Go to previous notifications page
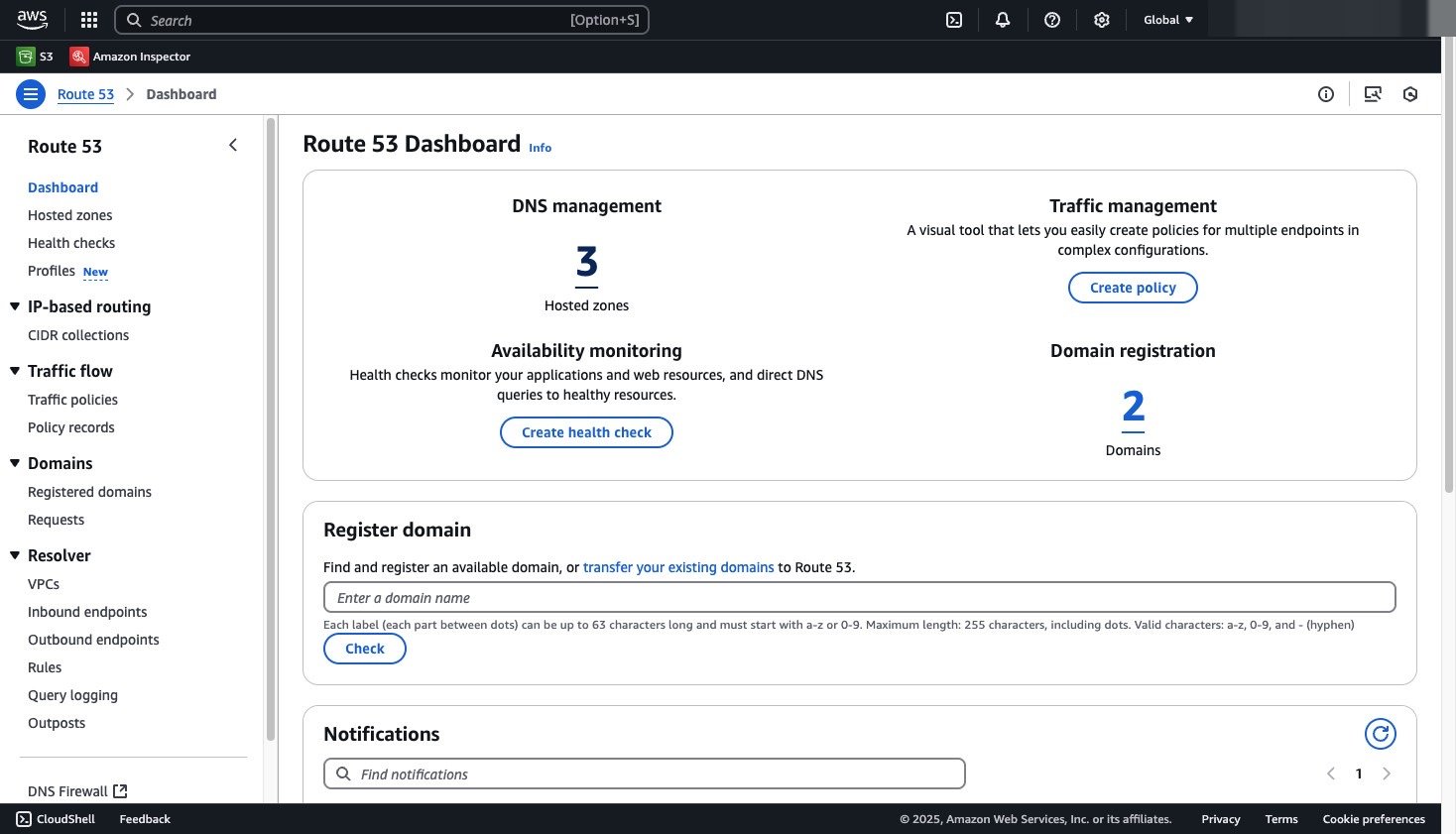 click(1331, 774)
